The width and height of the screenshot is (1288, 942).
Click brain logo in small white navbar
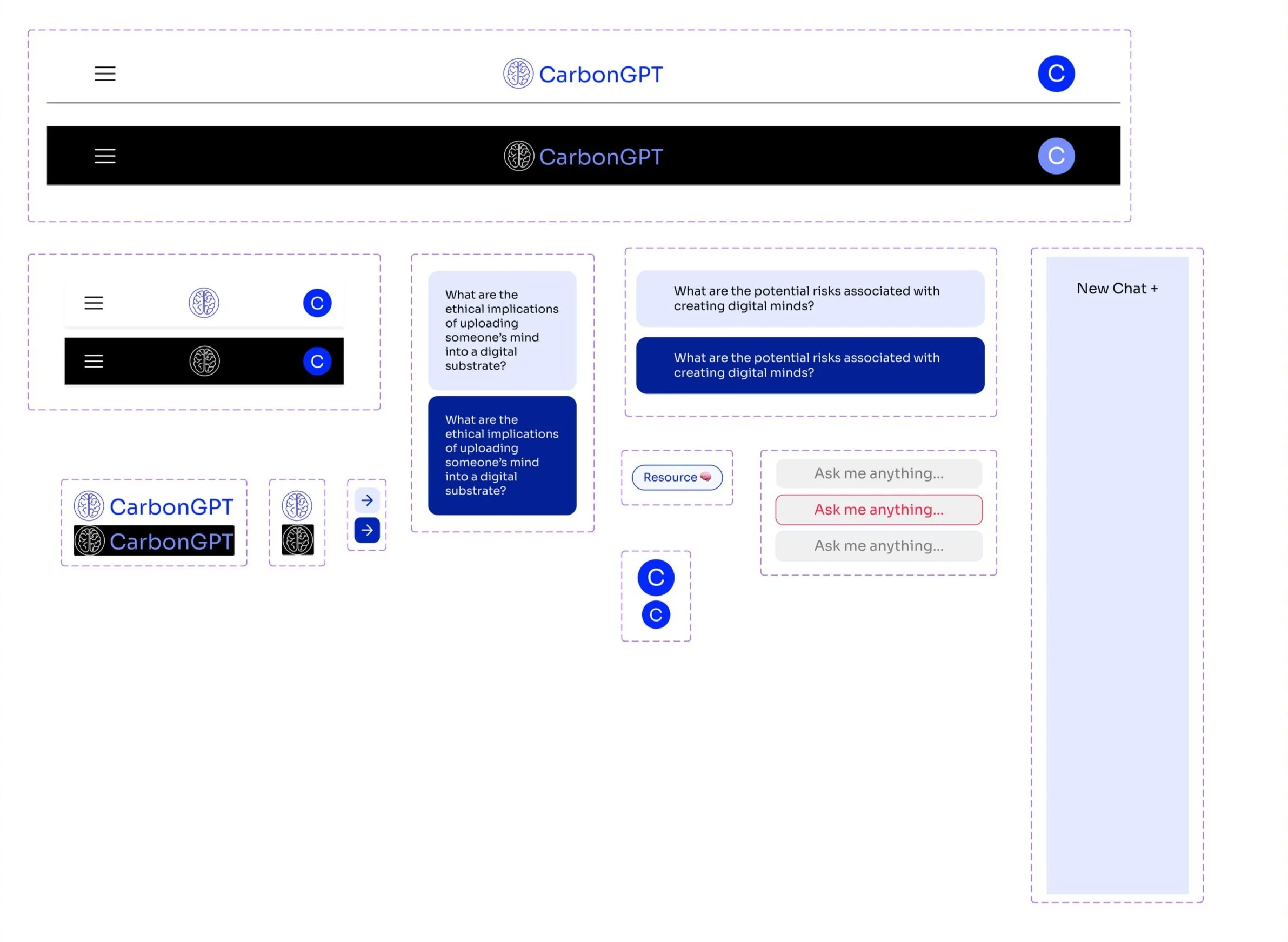[204, 303]
